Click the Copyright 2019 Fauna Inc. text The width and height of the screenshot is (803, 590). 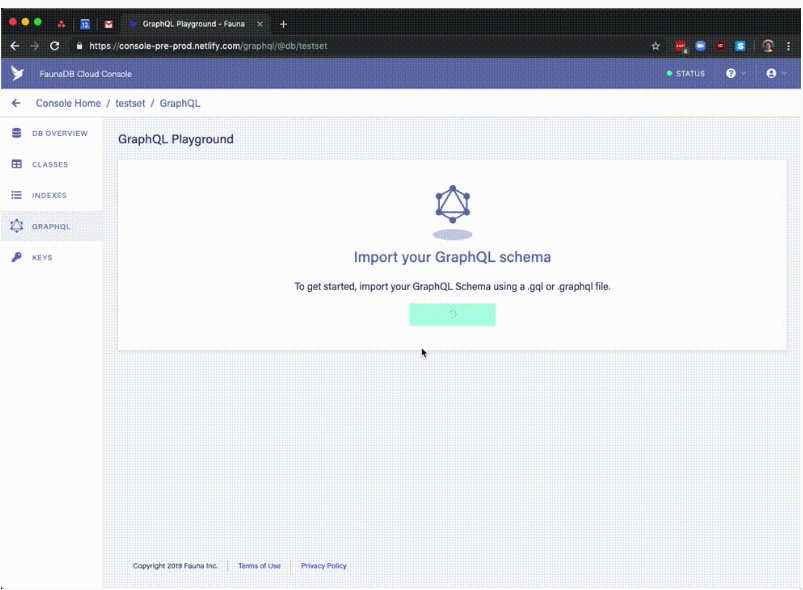click(x=175, y=566)
